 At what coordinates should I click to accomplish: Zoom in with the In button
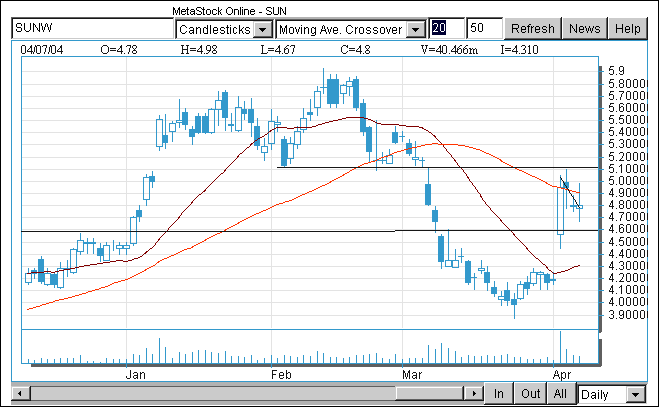click(499, 394)
